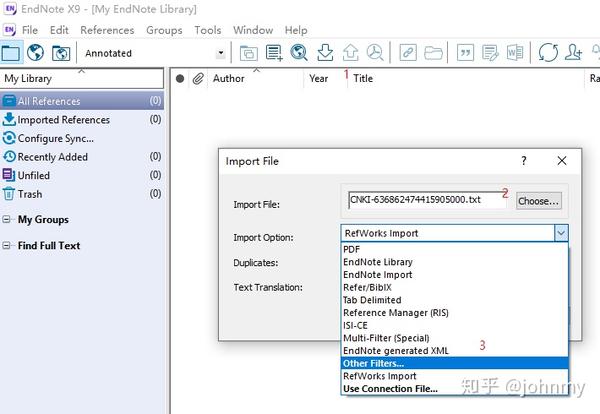
Task: Select Online Search Mode globe icon
Action: [x=35, y=52]
